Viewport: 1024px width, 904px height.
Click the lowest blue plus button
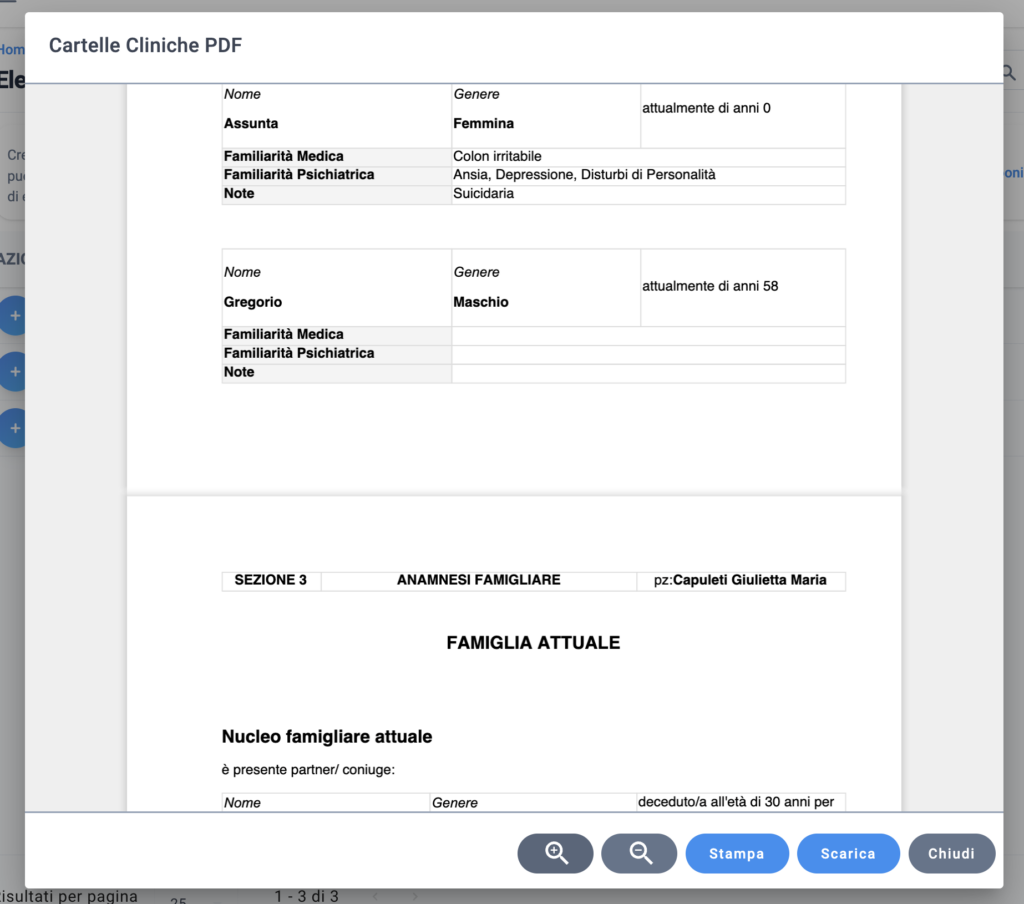click(x=13, y=428)
